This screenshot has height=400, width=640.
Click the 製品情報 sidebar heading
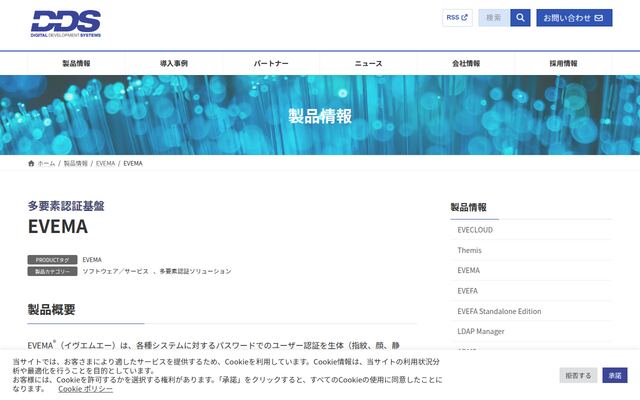(468, 207)
